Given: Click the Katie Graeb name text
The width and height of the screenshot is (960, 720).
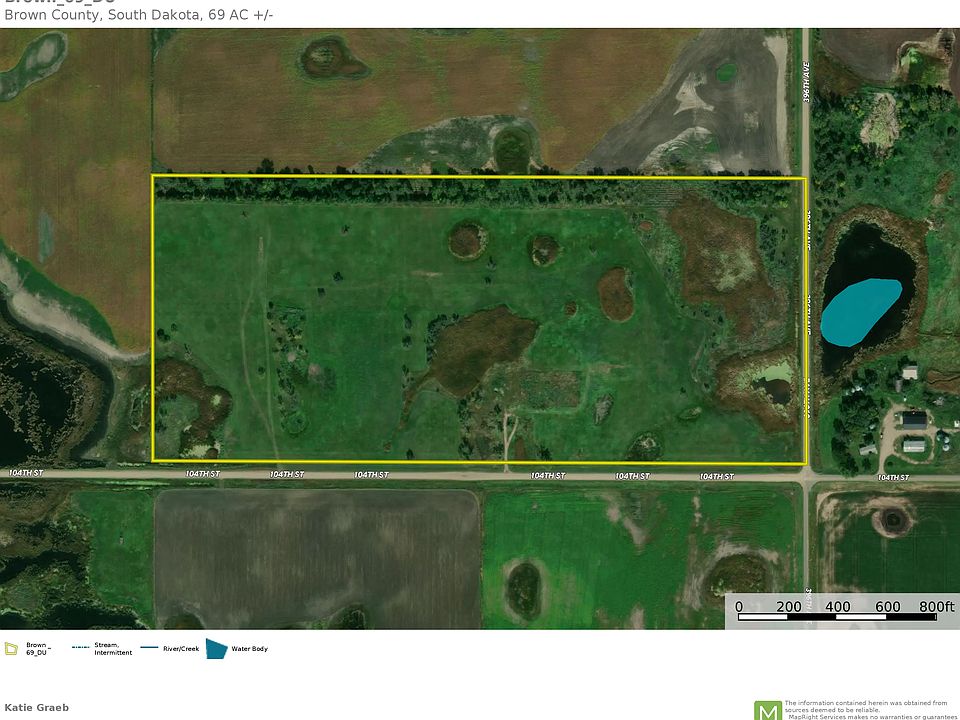Looking at the screenshot, I should 37,707.
